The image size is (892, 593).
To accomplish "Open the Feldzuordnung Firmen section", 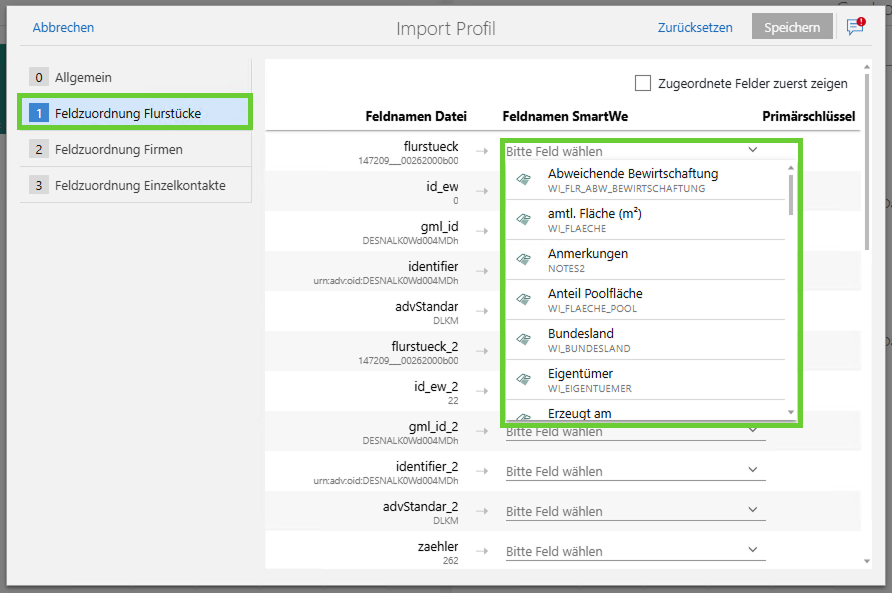I will click(x=118, y=149).
